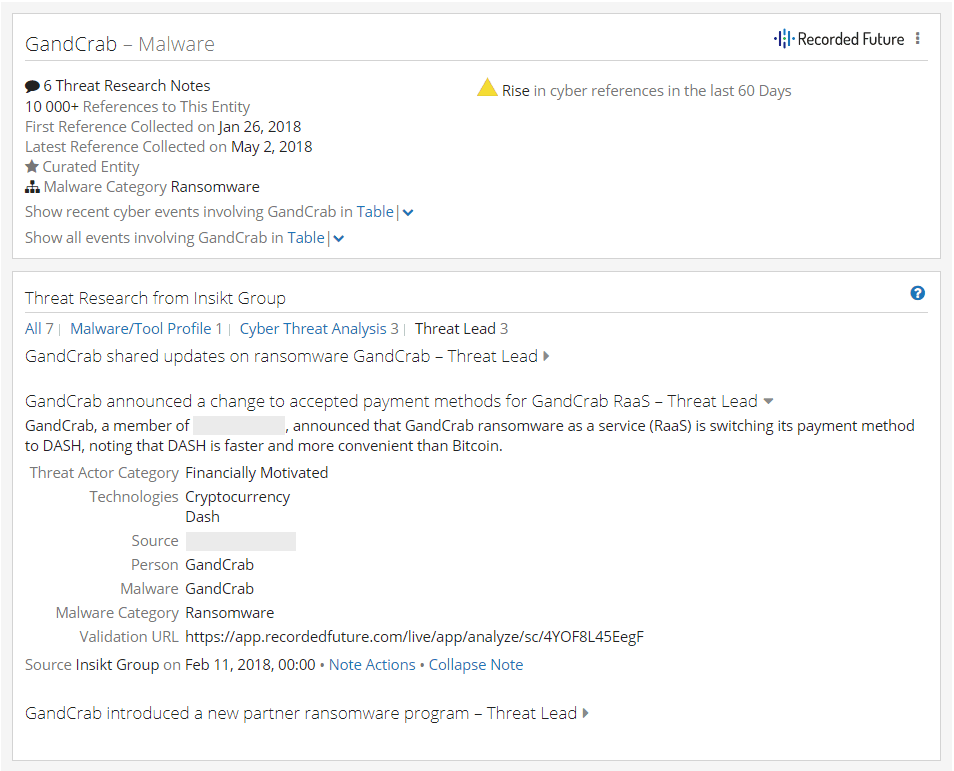Click the Person value 'GandCrab'
954x771 pixels.
[x=220, y=565]
